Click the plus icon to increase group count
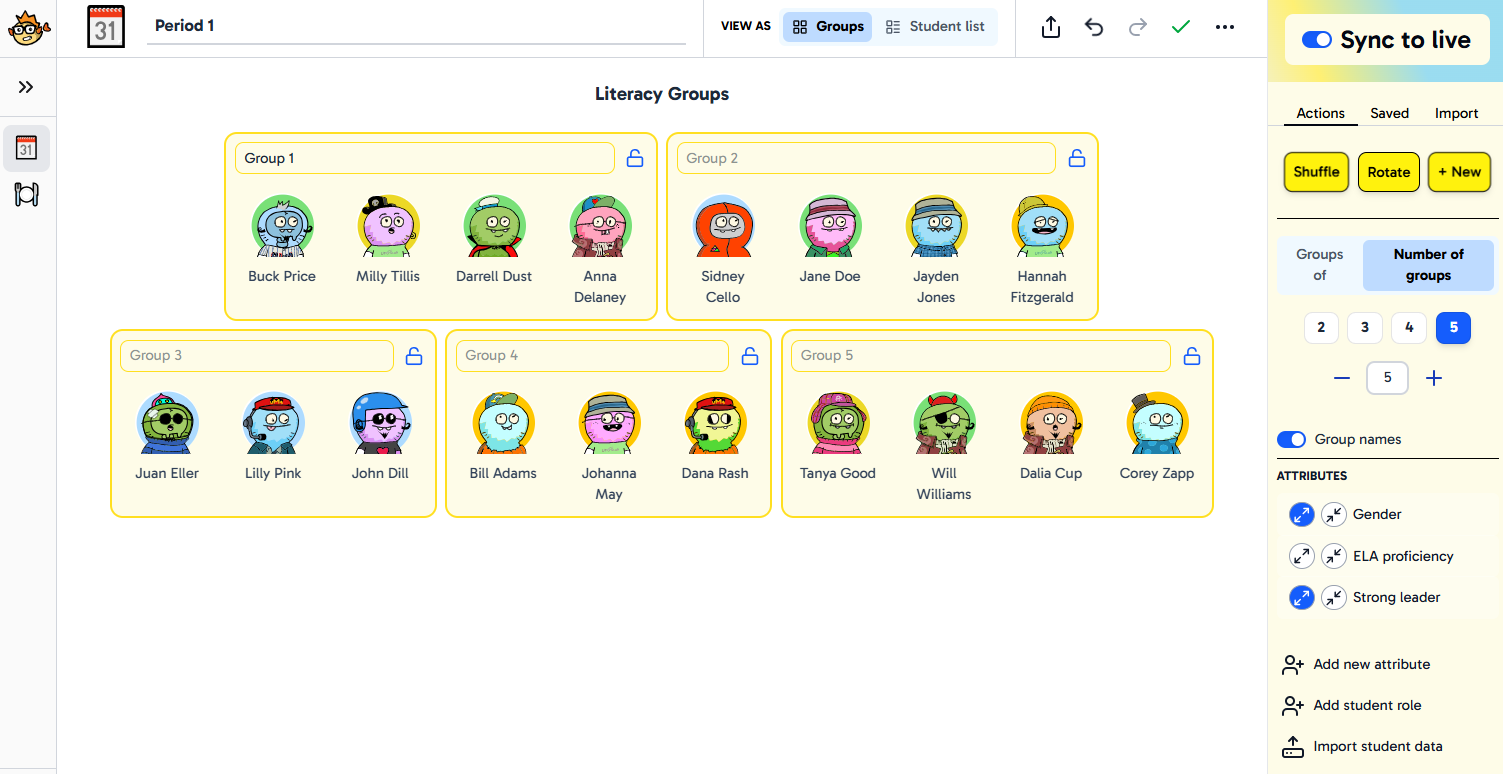This screenshot has height=774, width=1503. pyautogui.click(x=1434, y=378)
